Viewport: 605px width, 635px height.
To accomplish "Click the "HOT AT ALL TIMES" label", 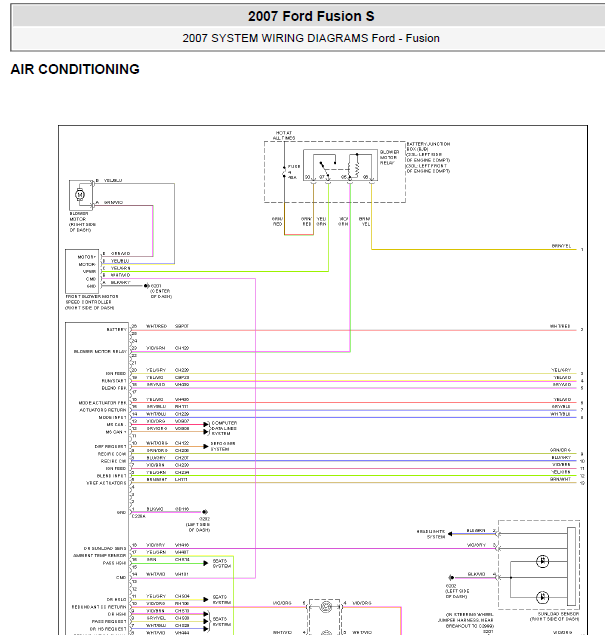I will pos(283,135).
